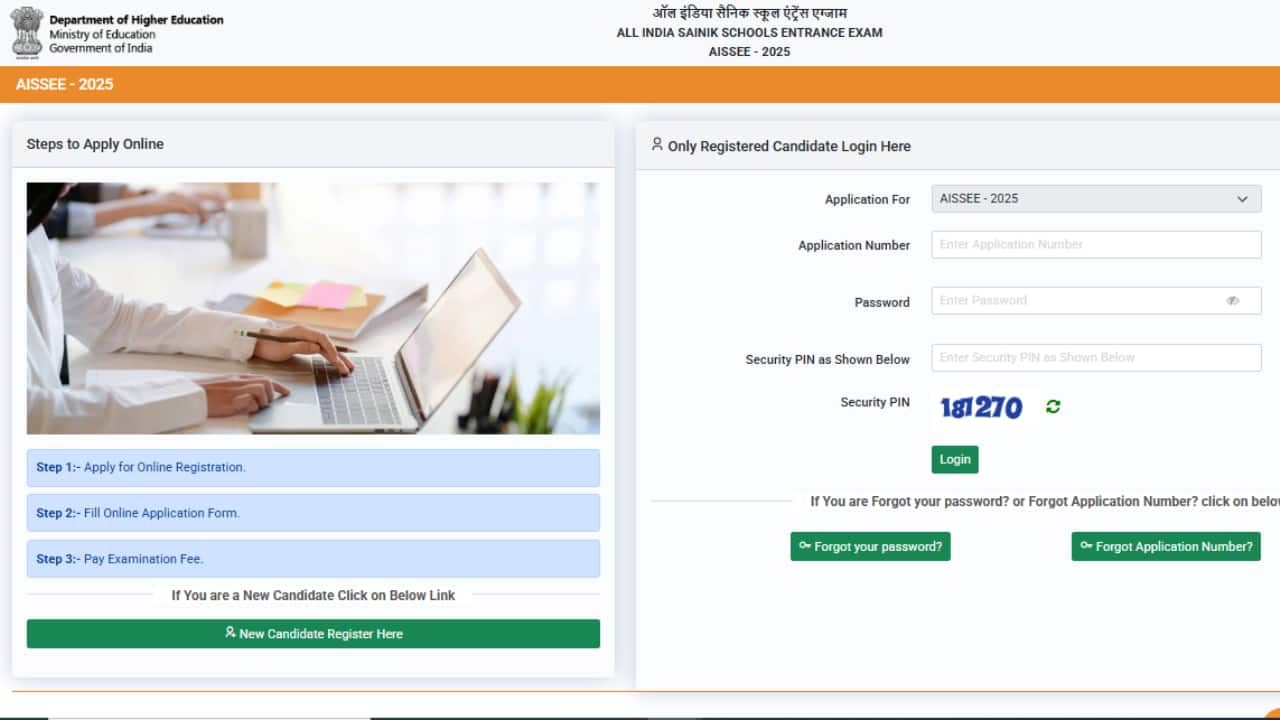Click the Steps to Apply Online heading

click(95, 144)
